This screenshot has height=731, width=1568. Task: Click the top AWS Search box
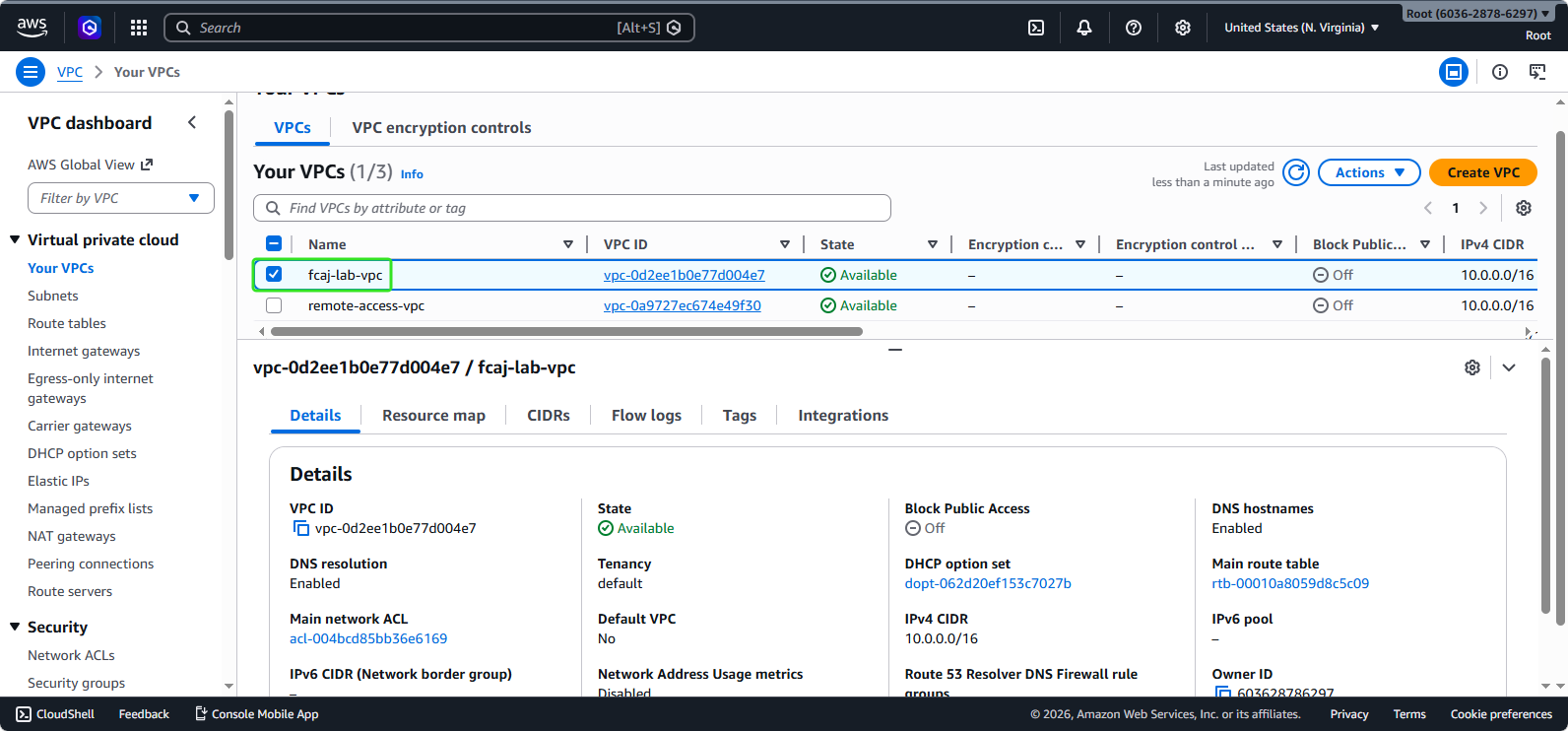tap(429, 28)
